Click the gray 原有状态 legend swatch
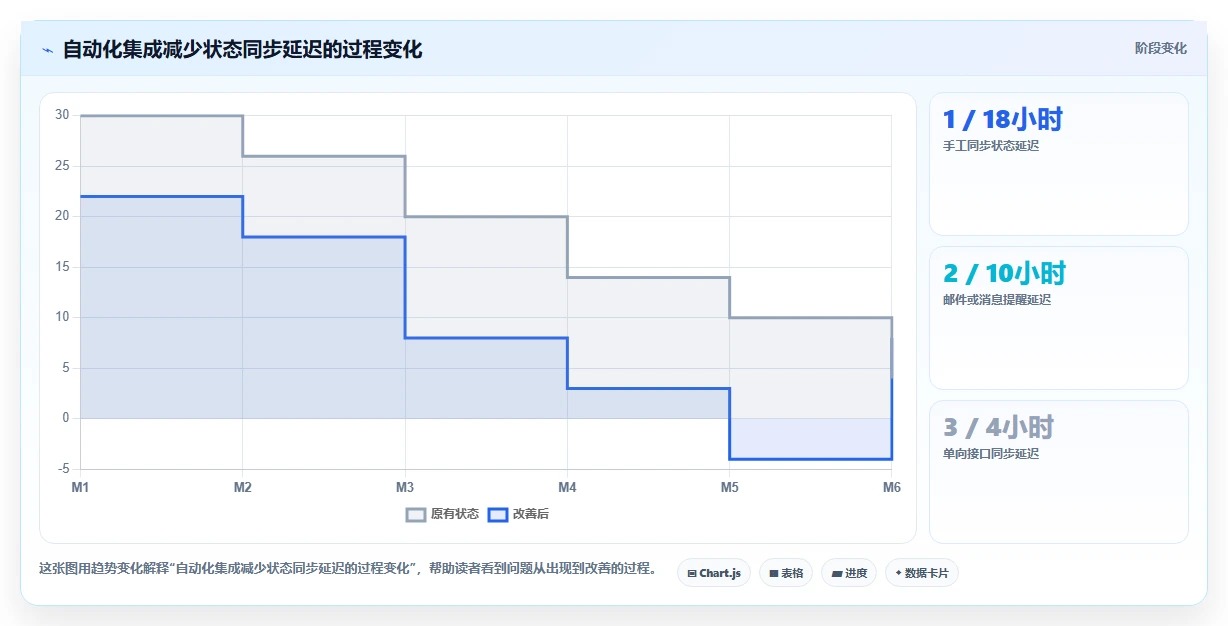Image resolution: width=1228 pixels, height=626 pixels. [x=416, y=514]
